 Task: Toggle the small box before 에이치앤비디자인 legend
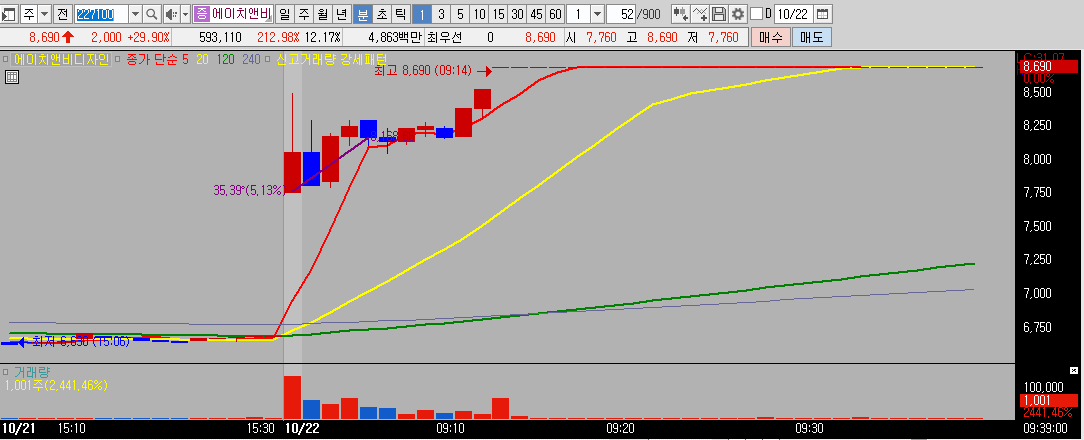[x=6, y=59]
